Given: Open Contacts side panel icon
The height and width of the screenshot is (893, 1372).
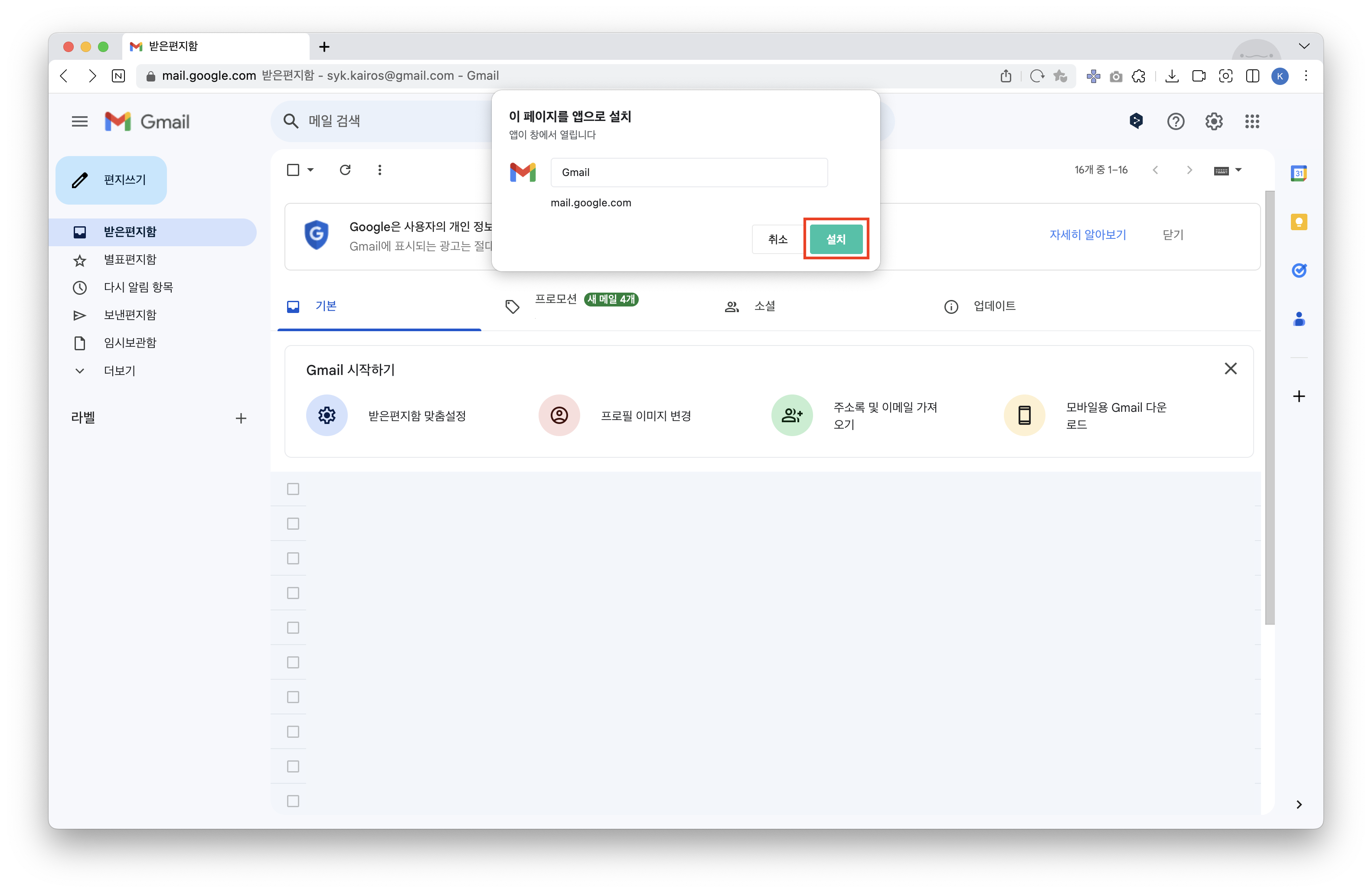Looking at the screenshot, I should click(x=1298, y=319).
